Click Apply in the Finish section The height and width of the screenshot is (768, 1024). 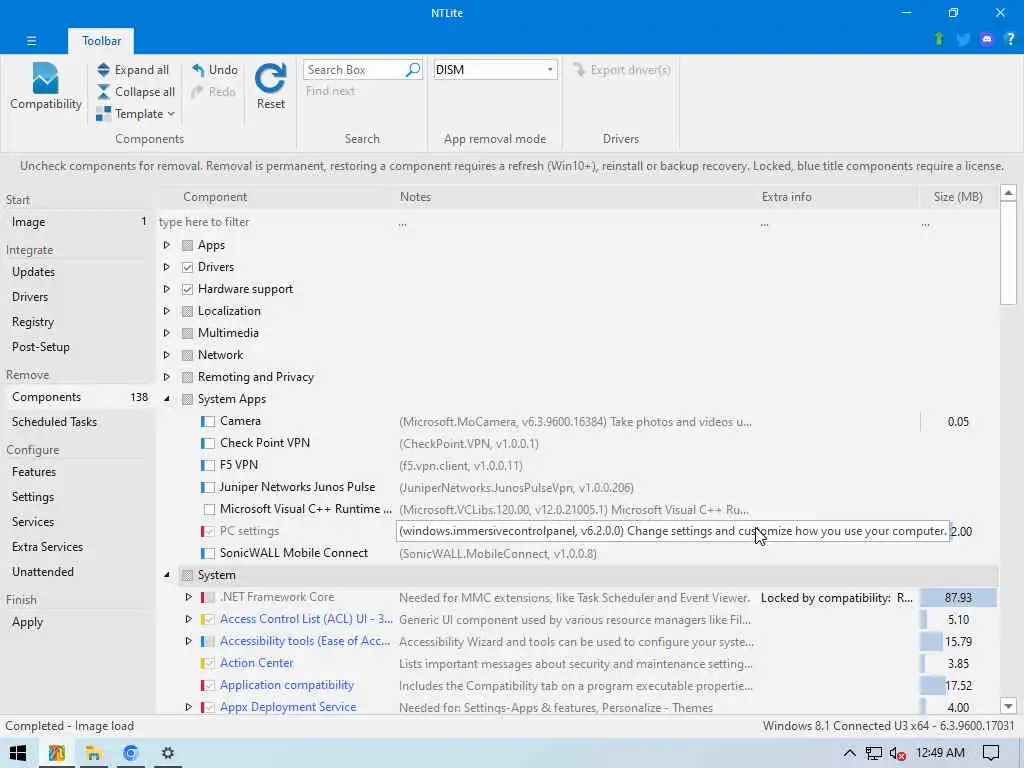coord(27,622)
